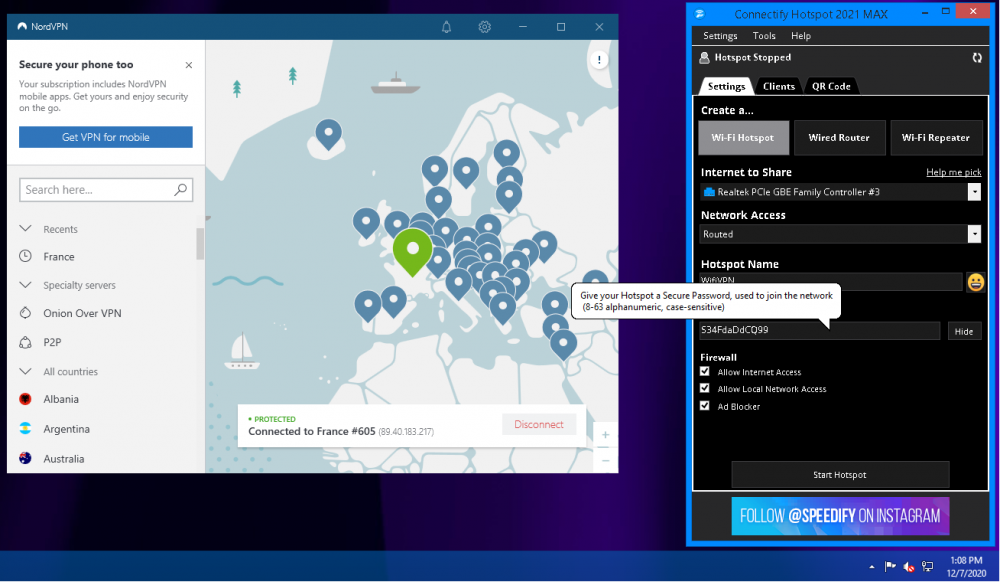Uncheck Allow Internet Access
The image size is (1000, 582).
pyautogui.click(x=705, y=372)
